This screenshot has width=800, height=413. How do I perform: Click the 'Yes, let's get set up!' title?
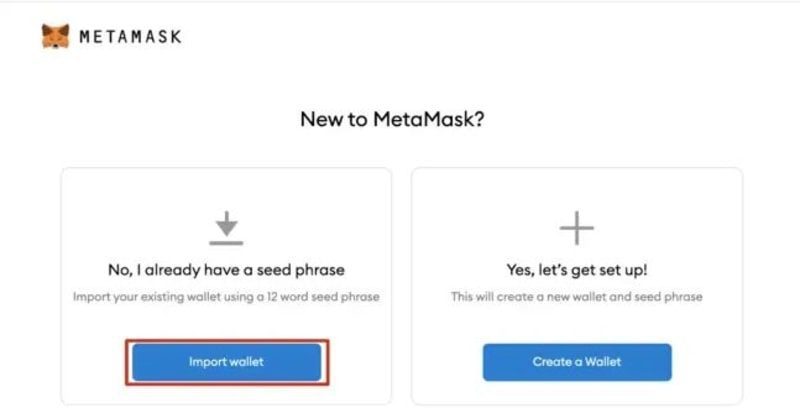coord(577,270)
